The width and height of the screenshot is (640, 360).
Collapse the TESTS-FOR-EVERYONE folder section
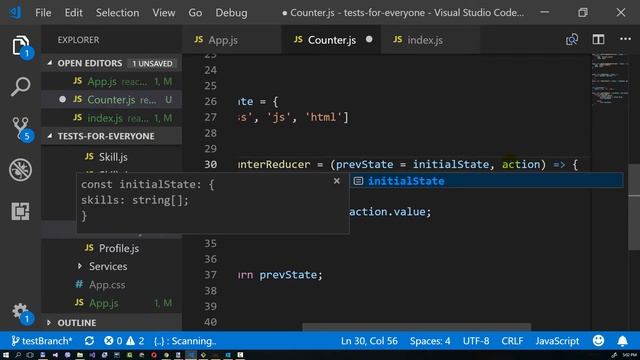pos(50,136)
